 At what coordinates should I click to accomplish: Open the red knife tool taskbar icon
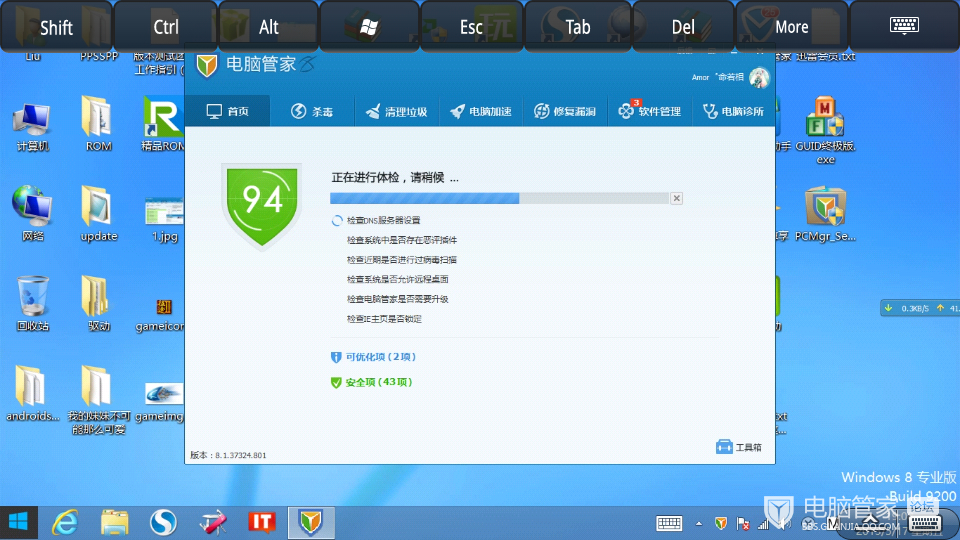[212, 522]
